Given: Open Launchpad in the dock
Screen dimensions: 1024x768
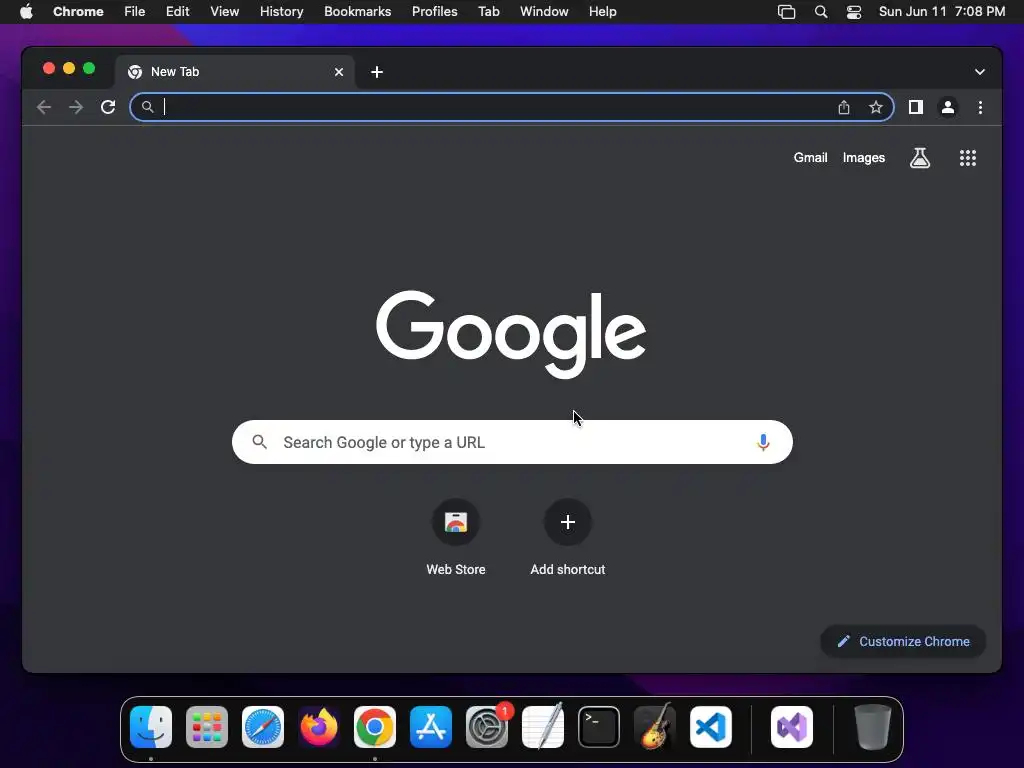Looking at the screenshot, I should 207,727.
